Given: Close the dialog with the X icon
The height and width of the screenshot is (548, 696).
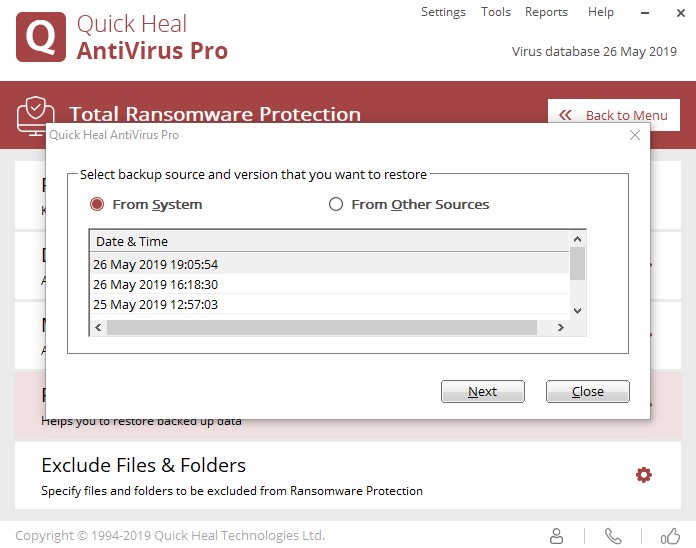Looking at the screenshot, I should click(x=634, y=135).
